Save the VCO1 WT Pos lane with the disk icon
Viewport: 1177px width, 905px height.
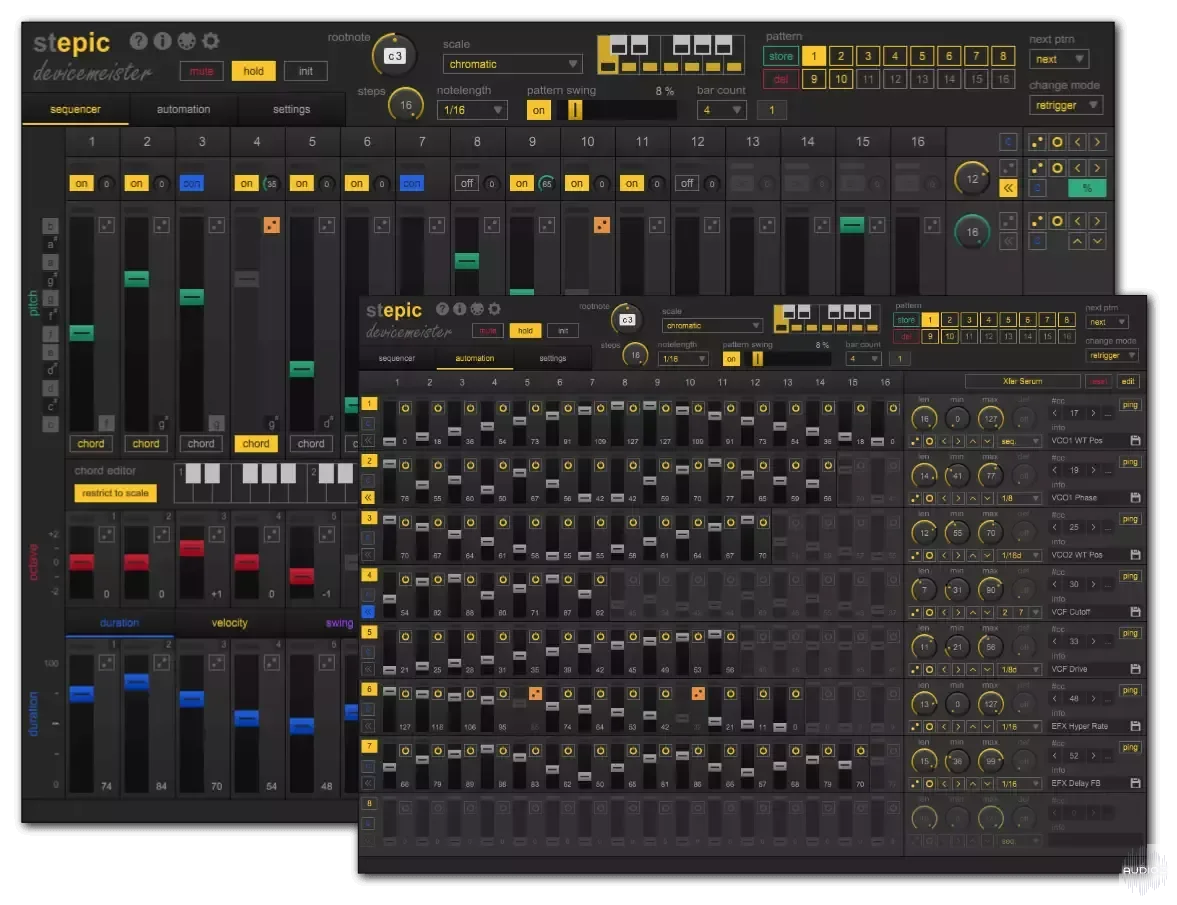(1135, 440)
